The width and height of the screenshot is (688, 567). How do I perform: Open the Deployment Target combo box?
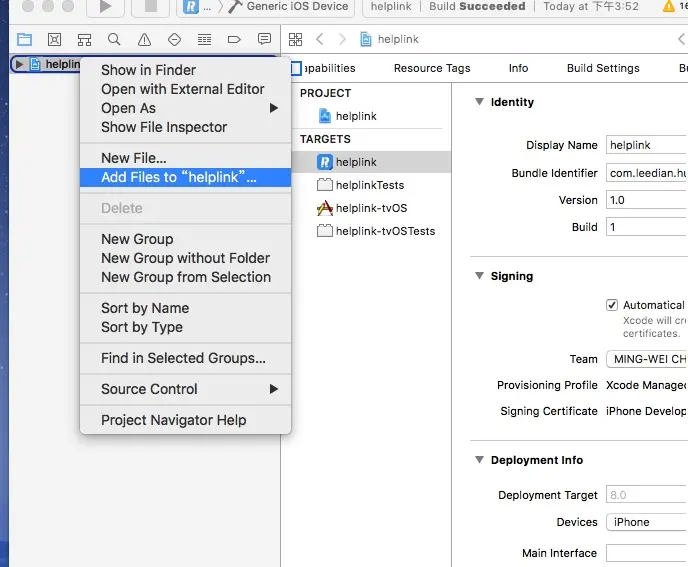pos(647,495)
